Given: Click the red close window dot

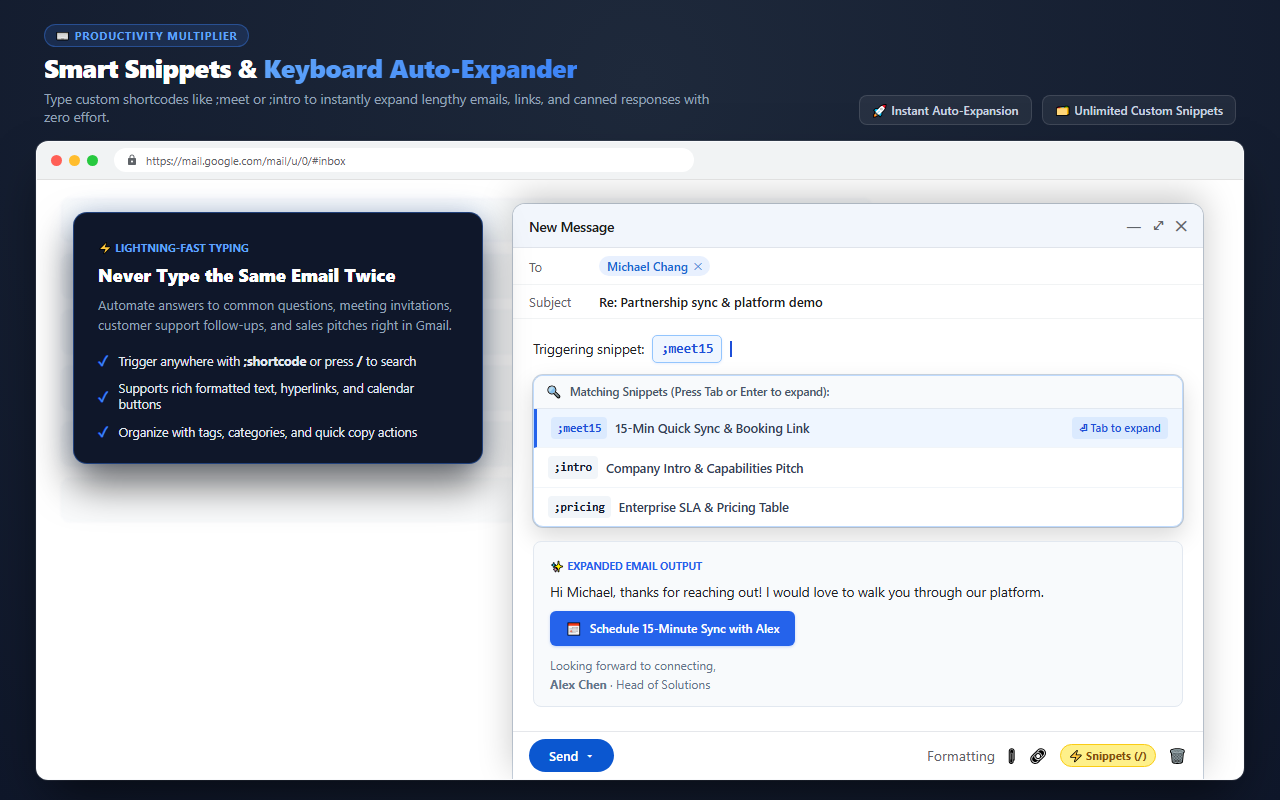Looking at the screenshot, I should (57, 160).
